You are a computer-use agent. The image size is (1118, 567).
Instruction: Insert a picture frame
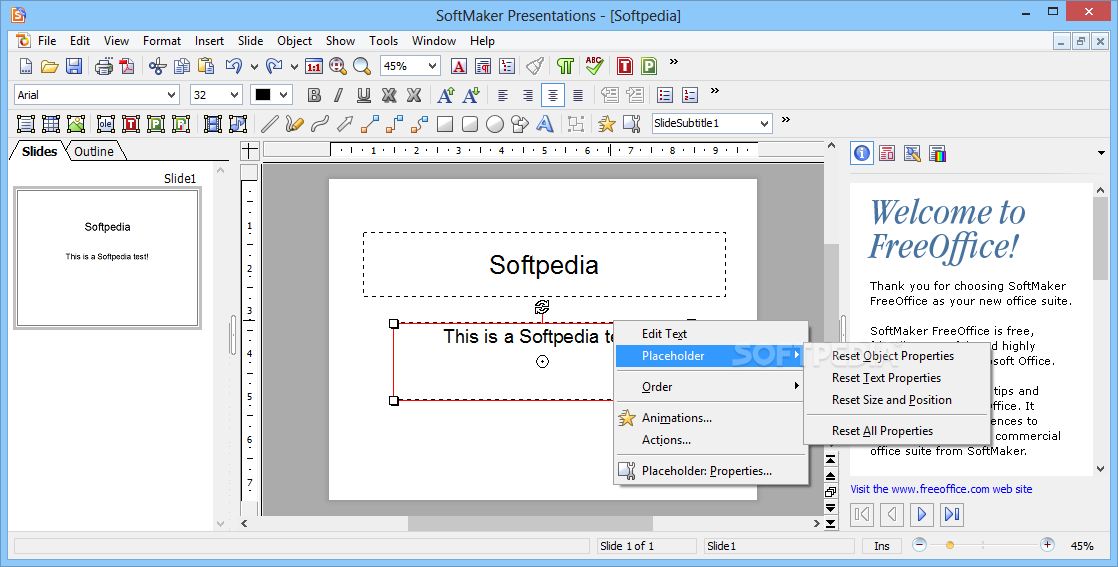tap(76, 123)
